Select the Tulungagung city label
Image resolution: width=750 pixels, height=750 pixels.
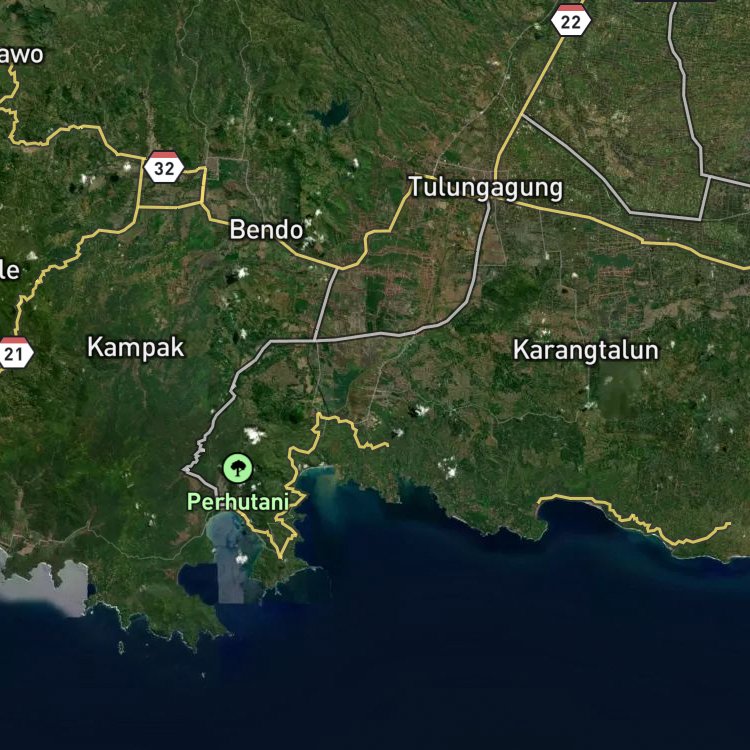486,188
